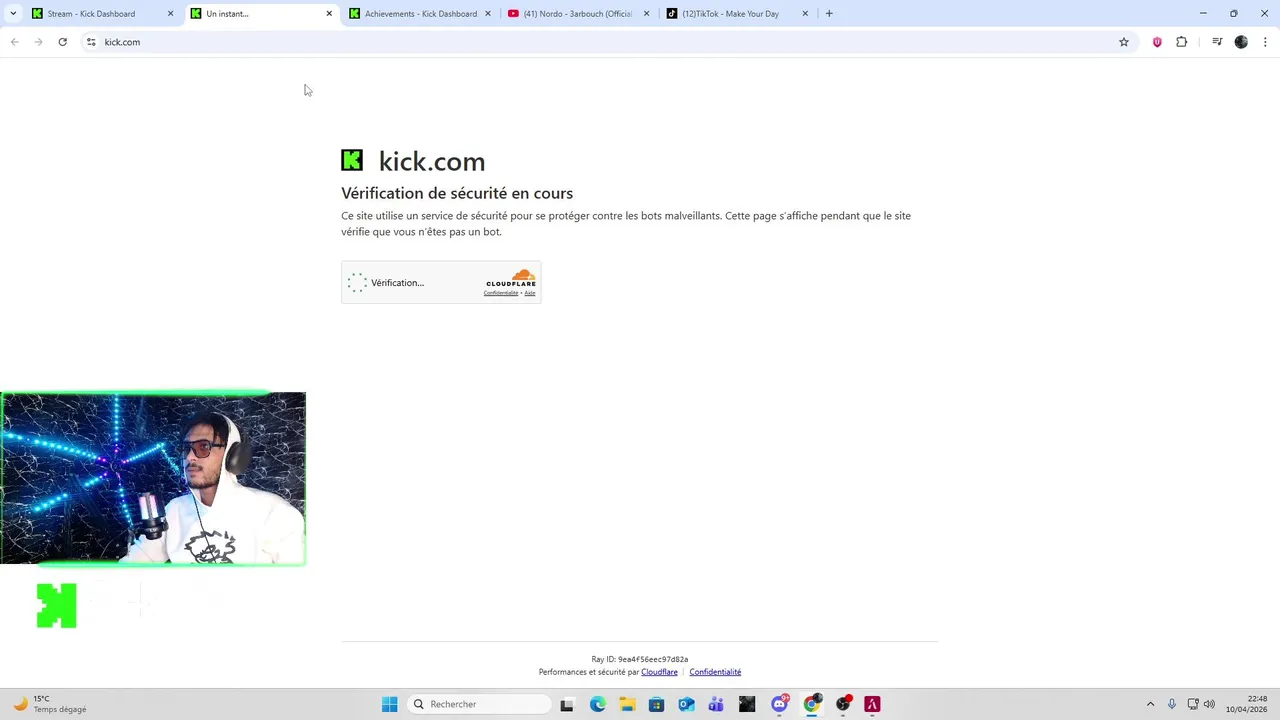This screenshot has height=720, width=1280.
Task: Open the Achievements - Kick Dashboard tab
Action: [420, 14]
